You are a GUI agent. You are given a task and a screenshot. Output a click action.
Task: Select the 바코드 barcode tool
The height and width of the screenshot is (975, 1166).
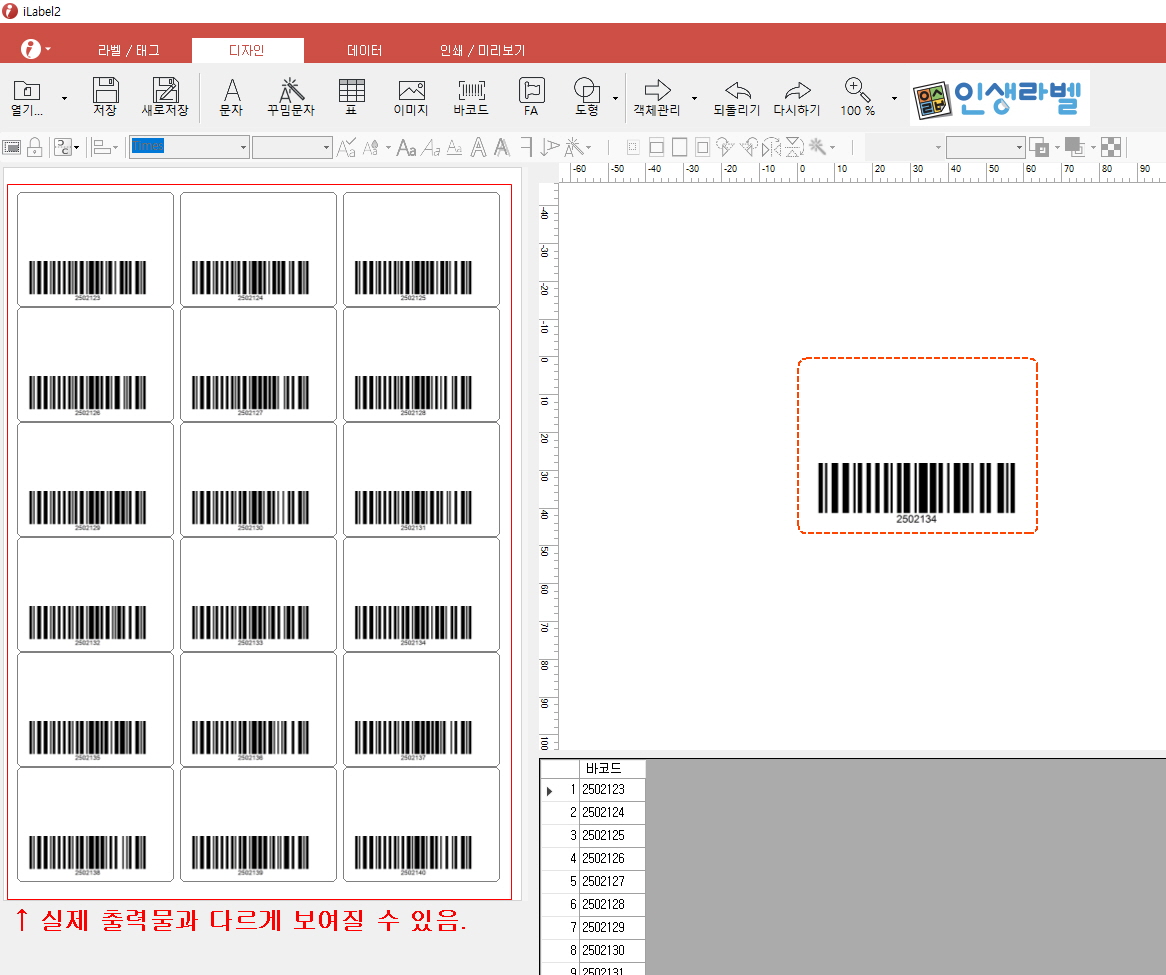click(471, 98)
